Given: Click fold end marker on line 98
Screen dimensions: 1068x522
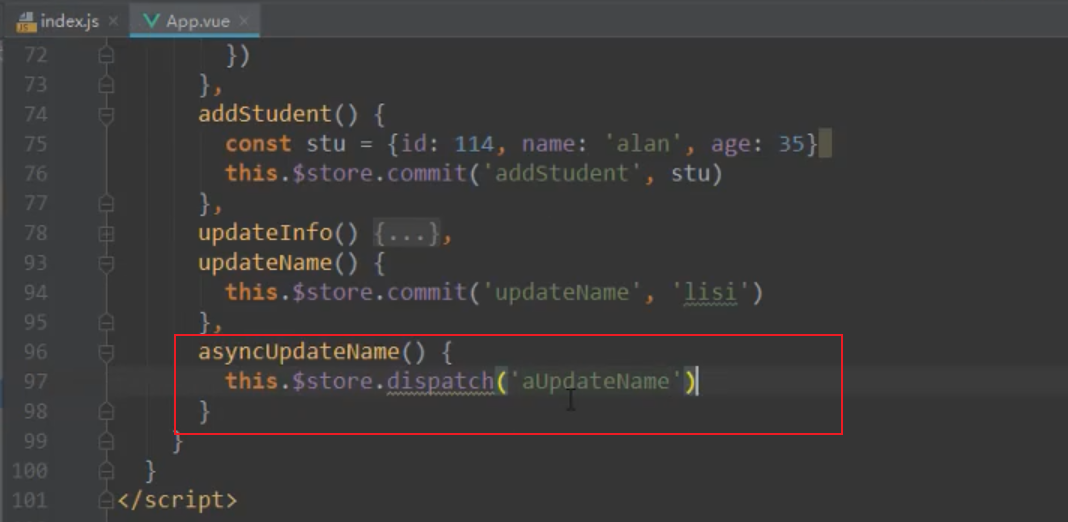Looking at the screenshot, I should [x=106, y=412].
